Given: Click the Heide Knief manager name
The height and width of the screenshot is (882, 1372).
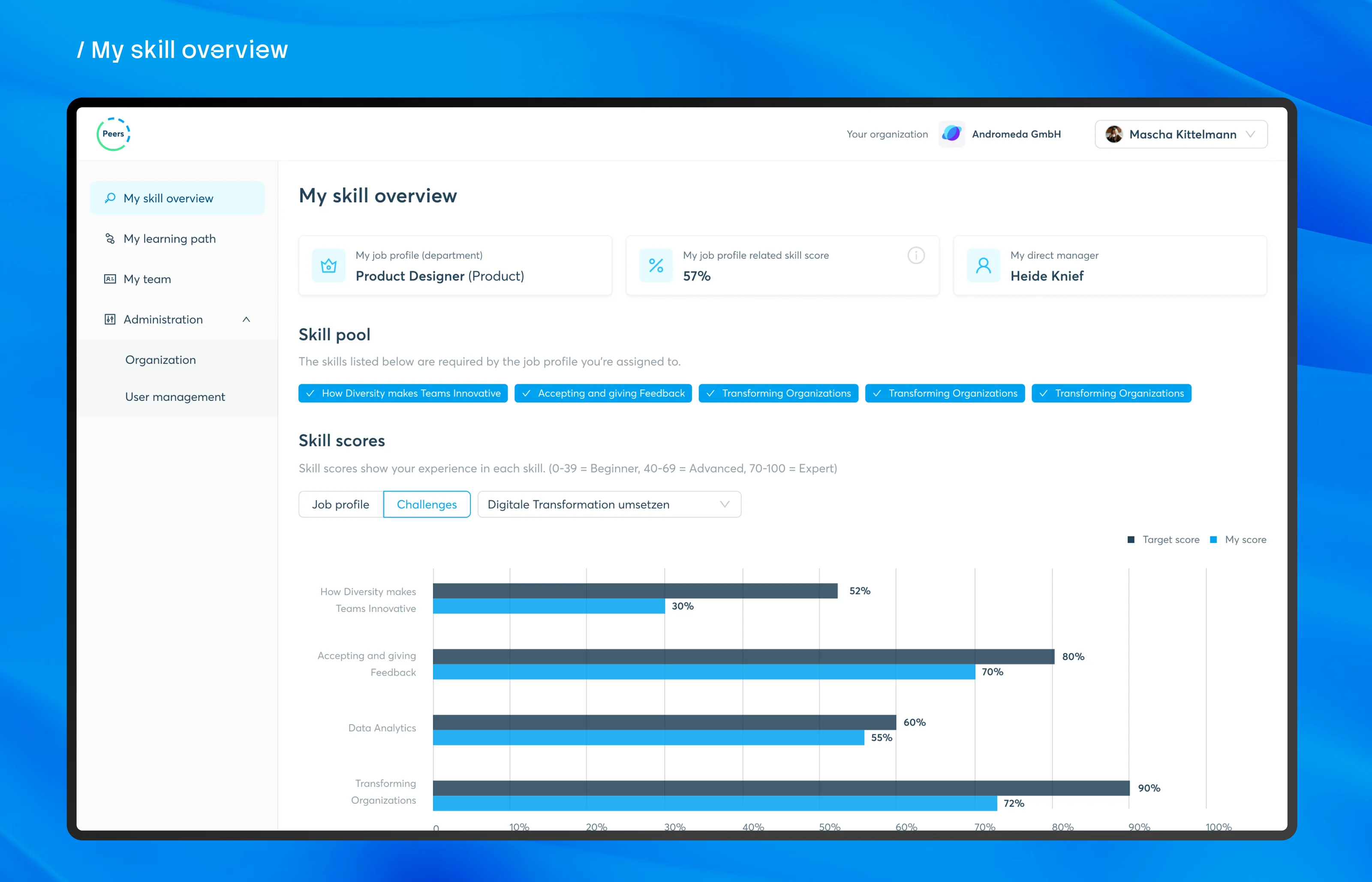Looking at the screenshot, I should point(1047,276).
